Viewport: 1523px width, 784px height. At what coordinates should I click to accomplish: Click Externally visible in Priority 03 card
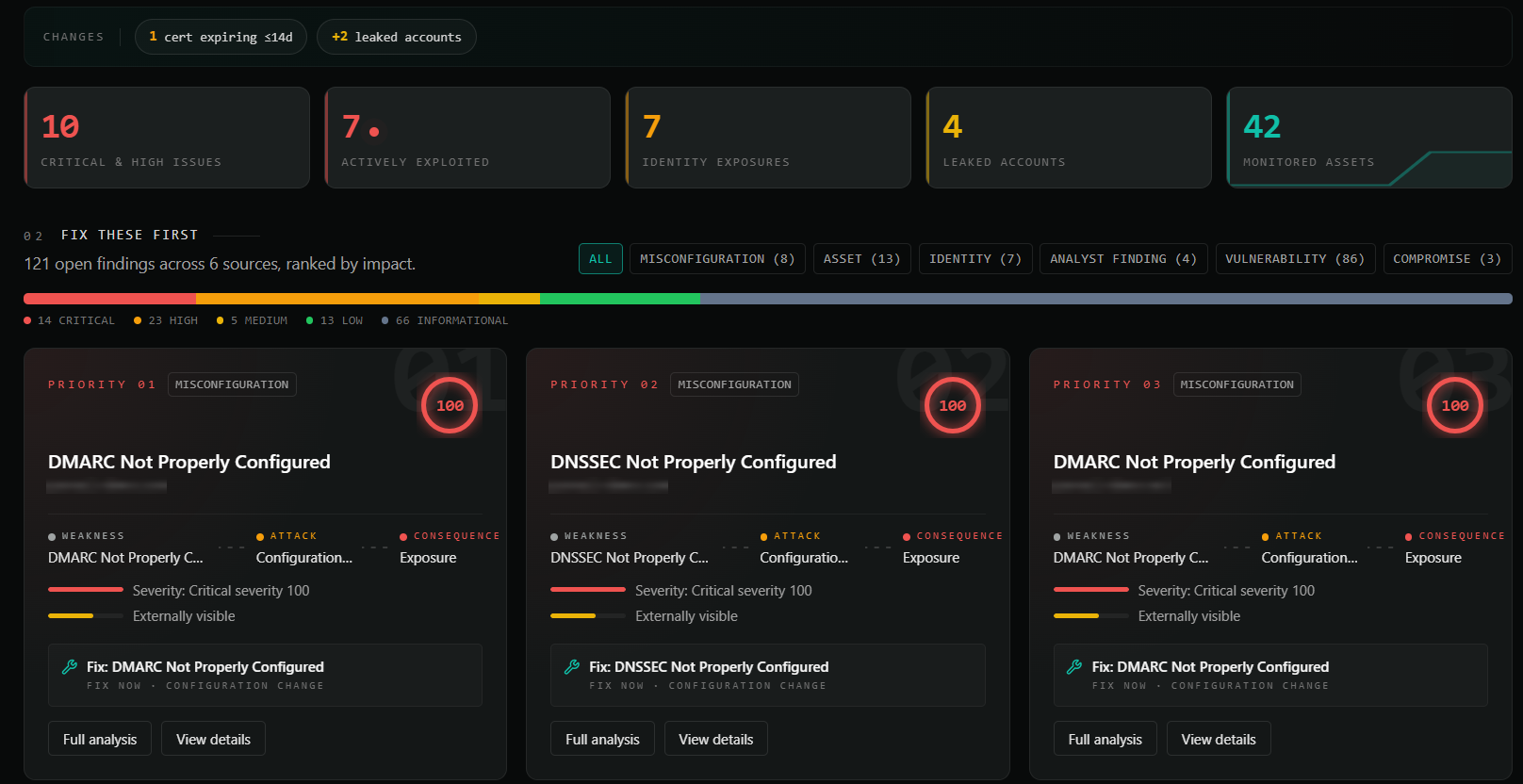(1189, 616)
